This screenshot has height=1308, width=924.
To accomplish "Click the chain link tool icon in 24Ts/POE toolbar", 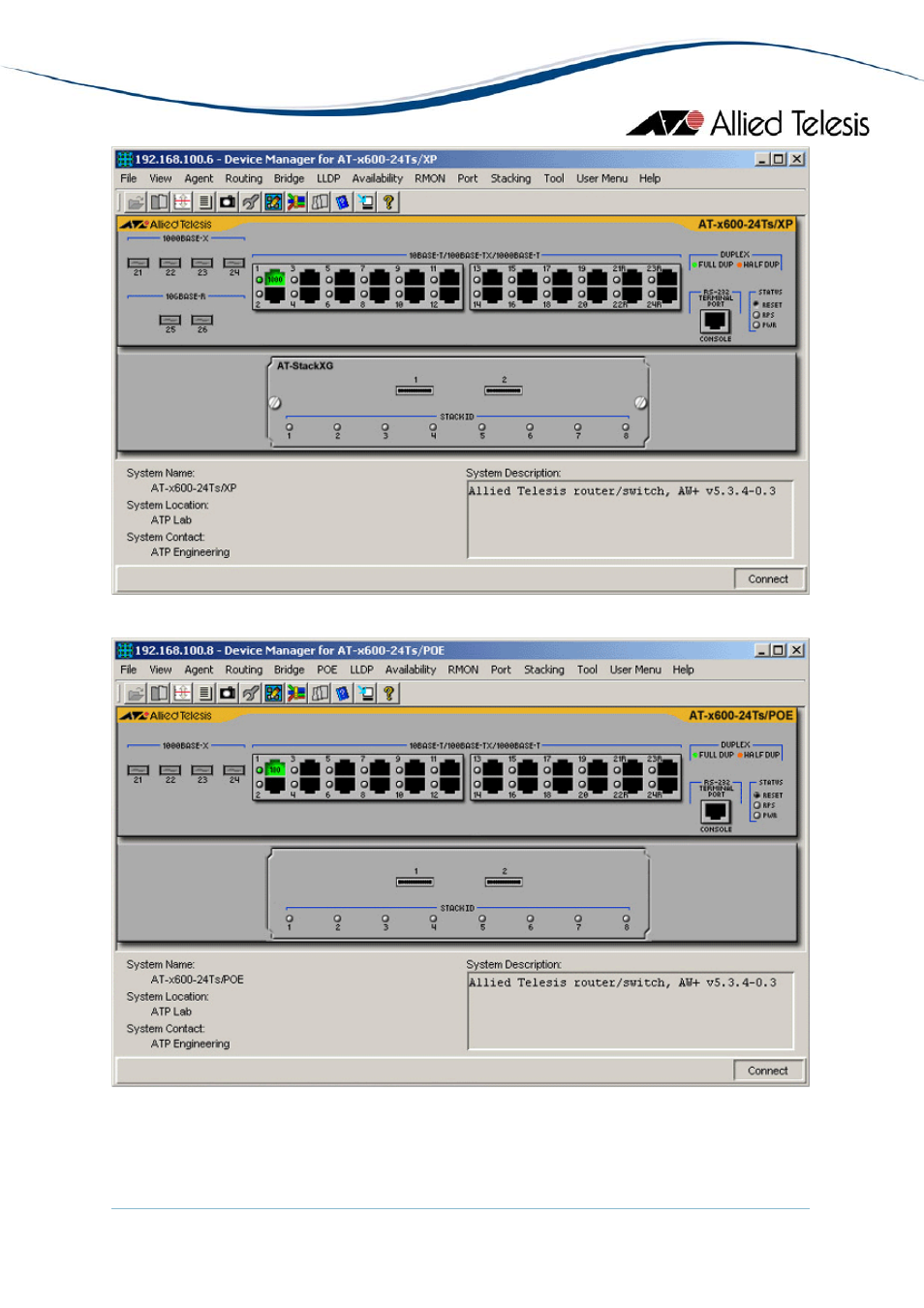I will [x=251, y=693].
